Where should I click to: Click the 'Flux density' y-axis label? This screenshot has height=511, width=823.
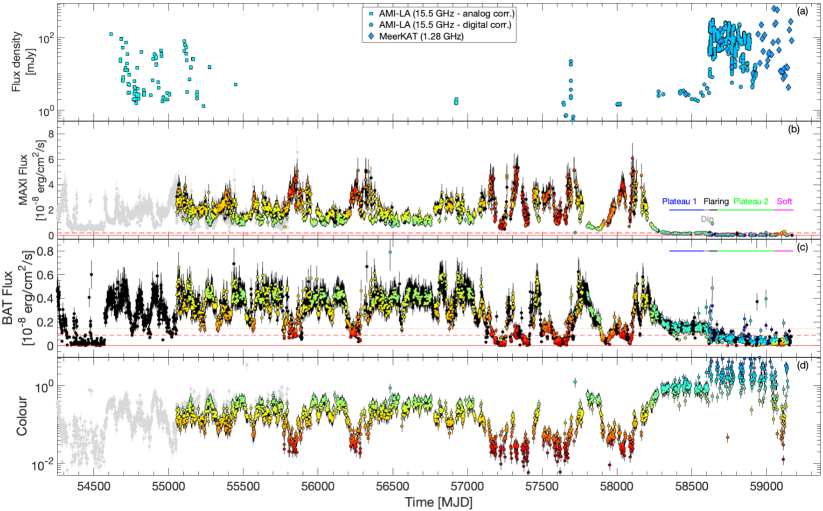pyautogui.click(x=17, y=61)
